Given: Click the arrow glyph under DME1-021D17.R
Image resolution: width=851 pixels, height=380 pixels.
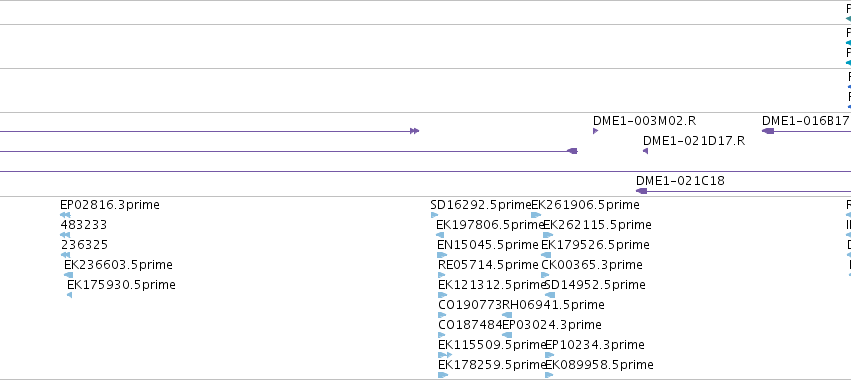Looking at the screenshot, I should tap(645, 151).
